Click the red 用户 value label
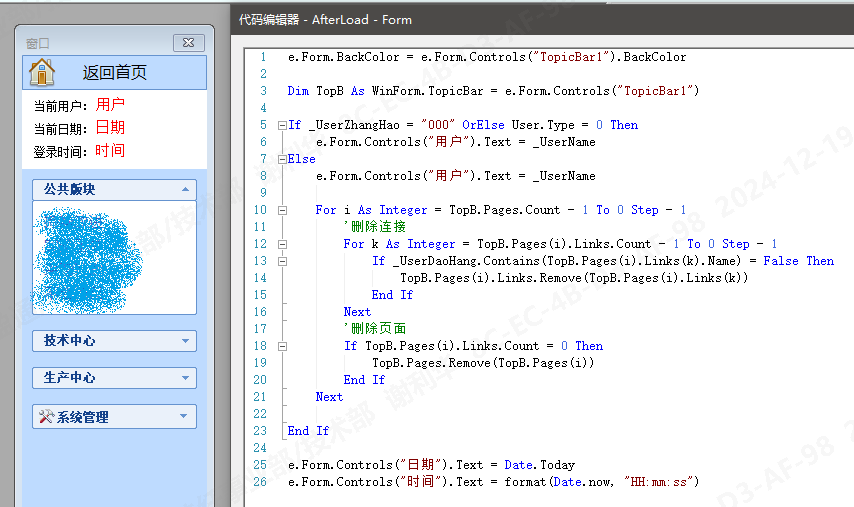Viewport: 854px width, 507px height. pos(111,104)
